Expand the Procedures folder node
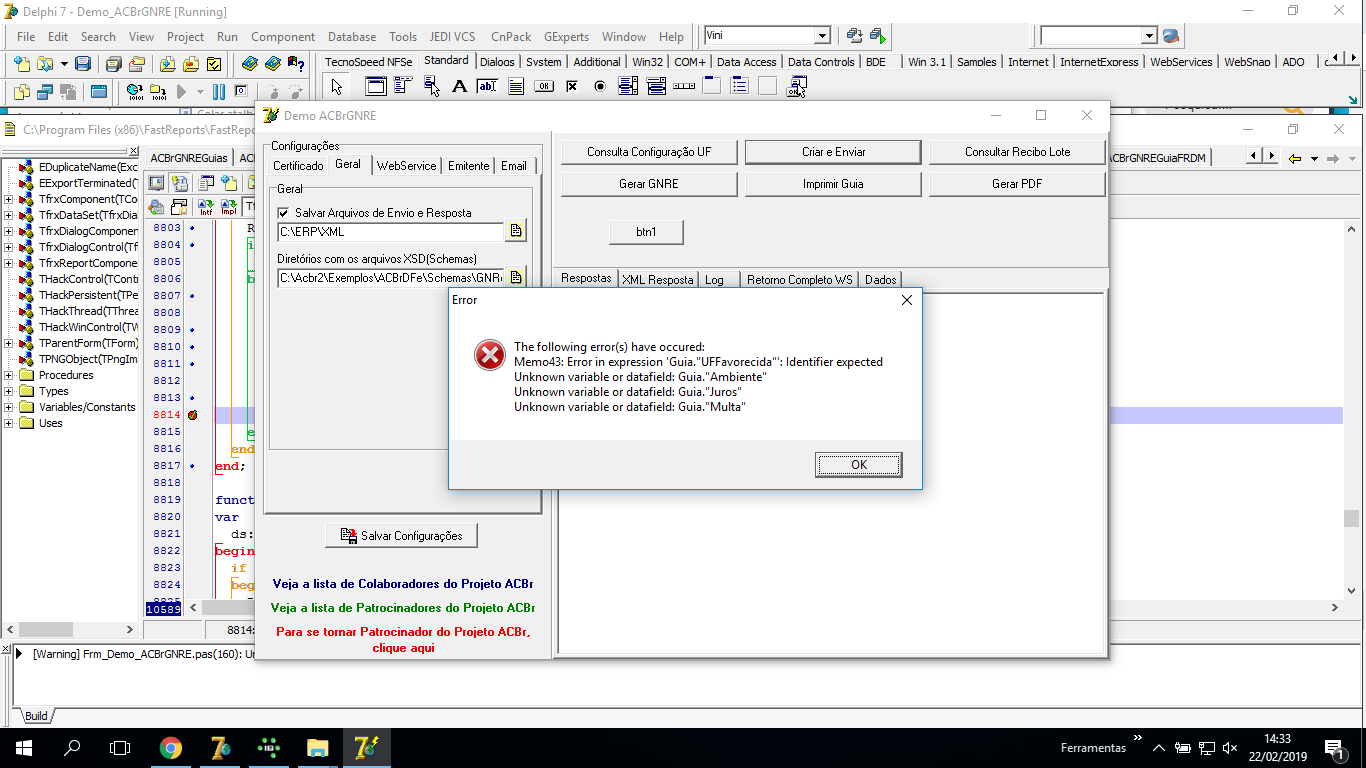Viewport: 1366px width, 768px height. [9, 375]
